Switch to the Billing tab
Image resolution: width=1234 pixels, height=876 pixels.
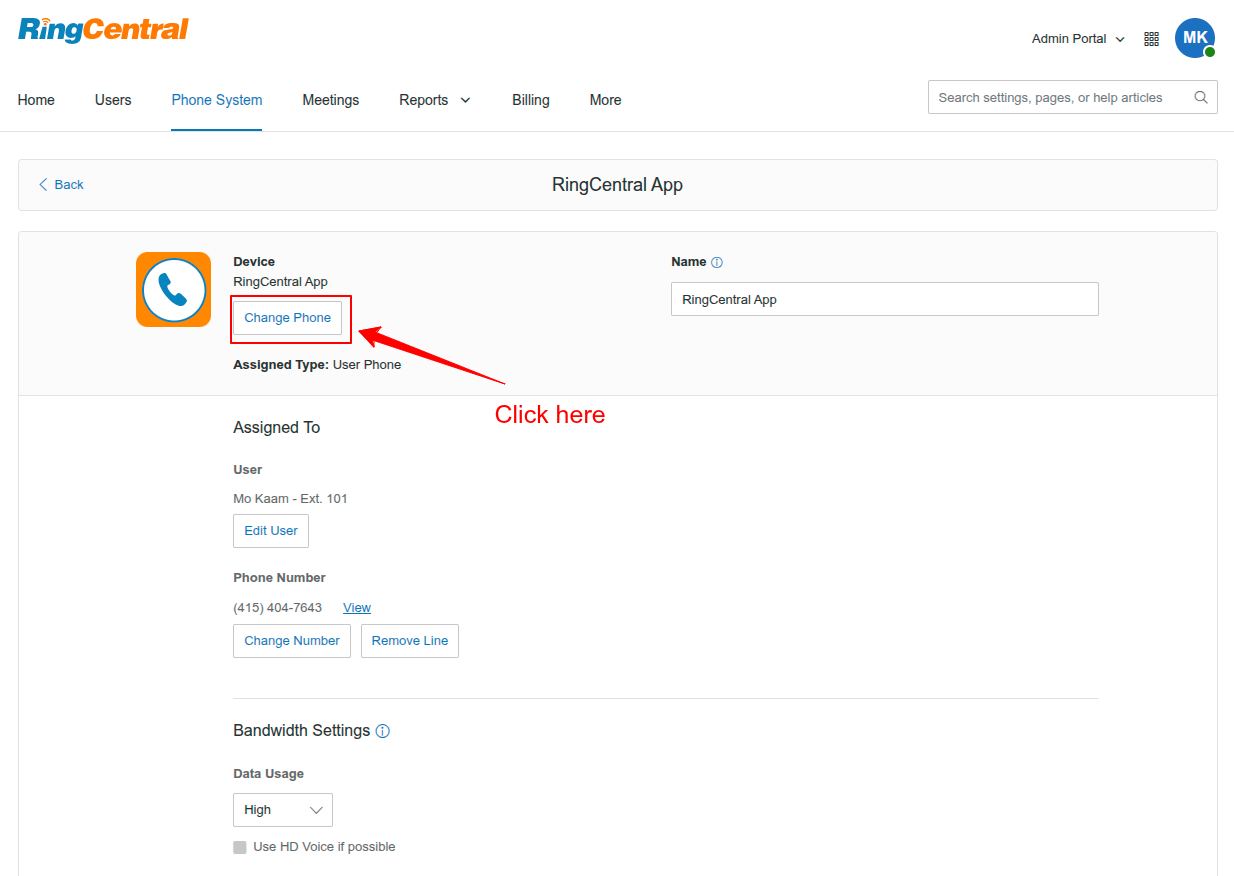coord(530,100)
